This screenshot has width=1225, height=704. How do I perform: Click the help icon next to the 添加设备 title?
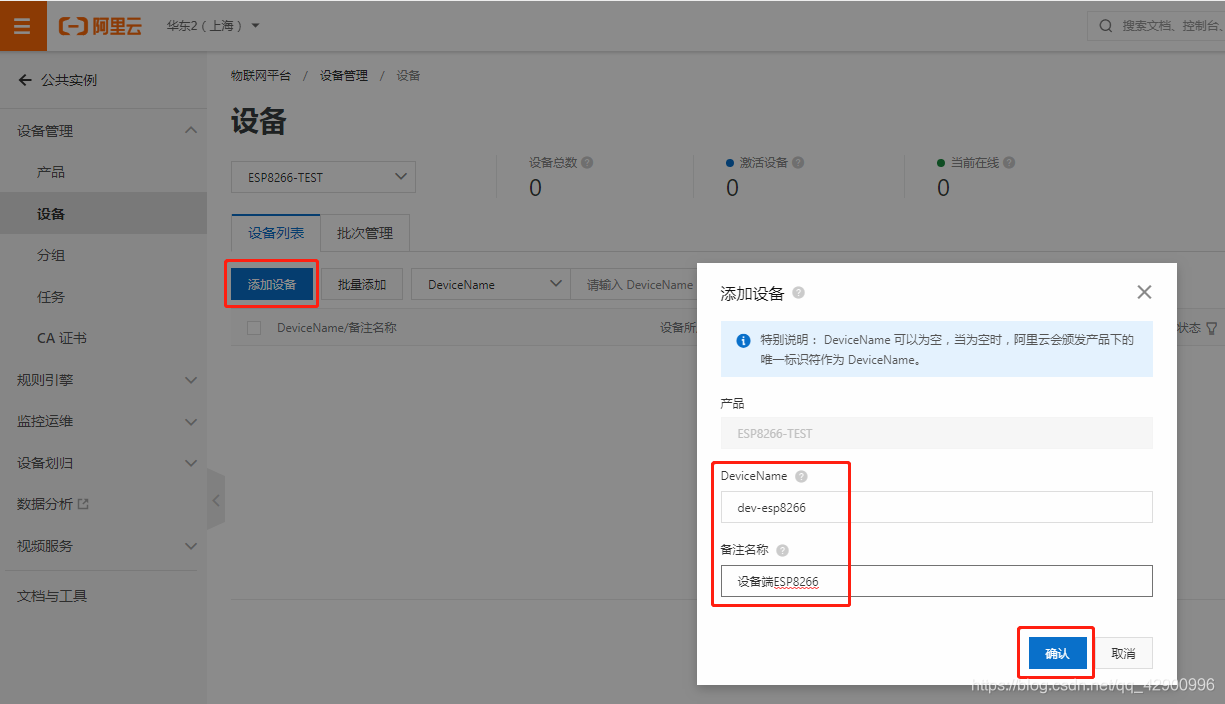click(797, 293)
